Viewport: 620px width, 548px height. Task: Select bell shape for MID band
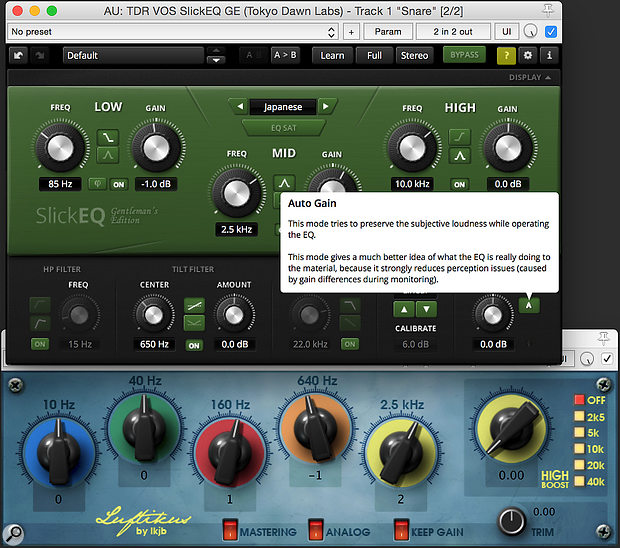tap(284, 183)
